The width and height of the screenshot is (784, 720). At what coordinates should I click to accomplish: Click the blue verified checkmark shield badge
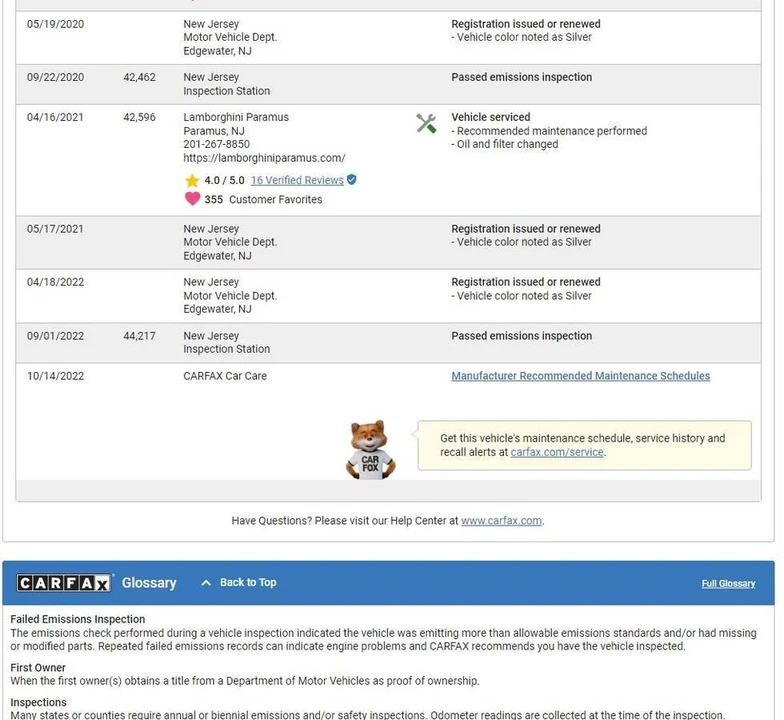[x=352, y=180]
